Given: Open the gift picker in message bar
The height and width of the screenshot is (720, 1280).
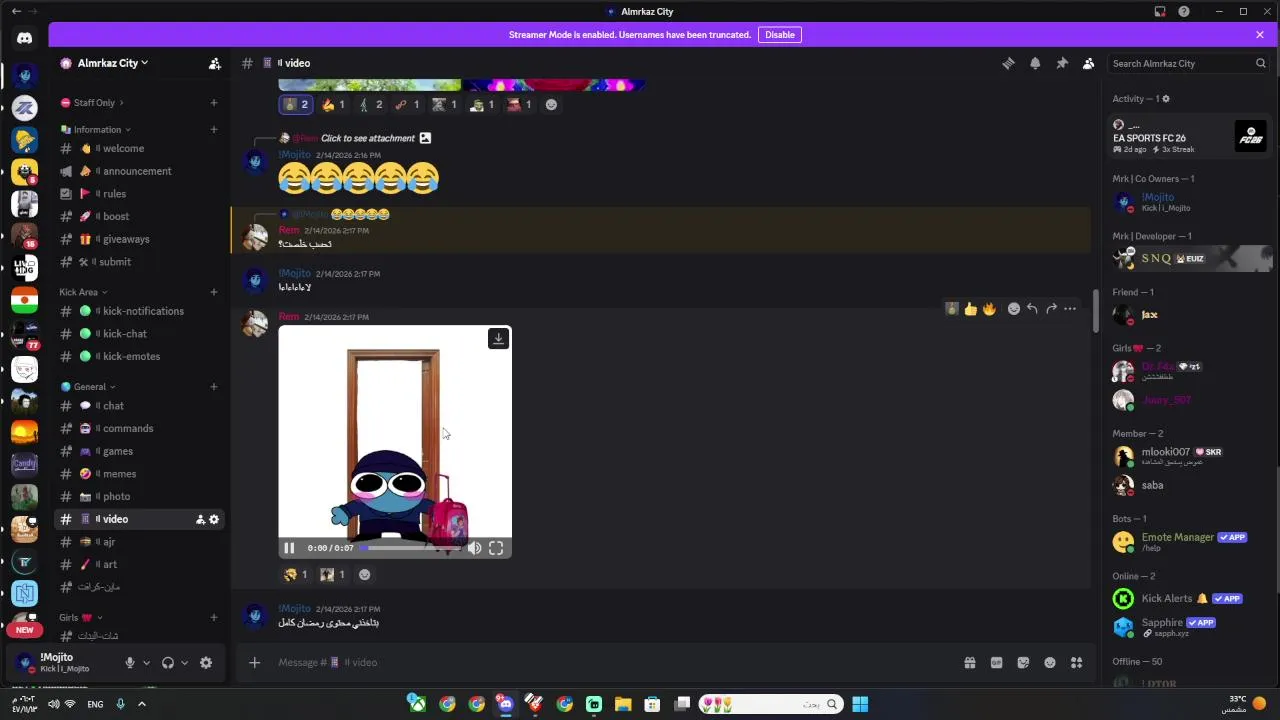Looking at the screenshot, I should tap(969, 662).
